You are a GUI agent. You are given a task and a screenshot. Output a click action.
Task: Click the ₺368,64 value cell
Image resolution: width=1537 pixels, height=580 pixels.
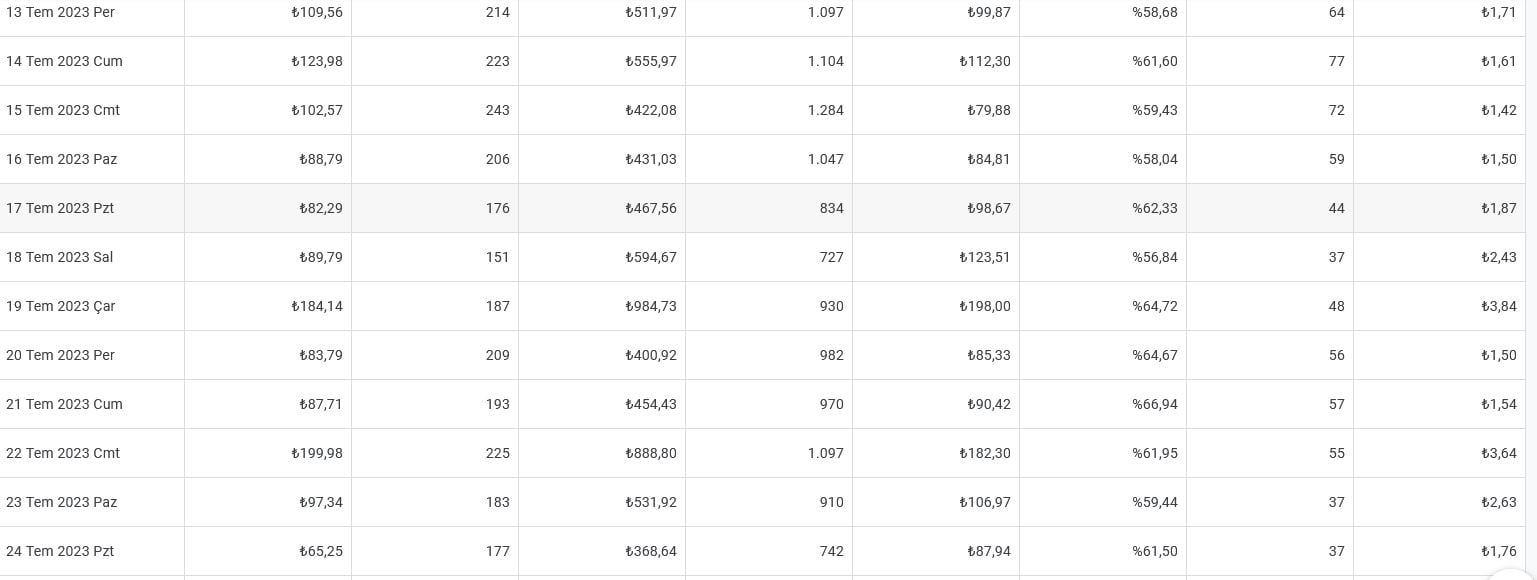[x=602, y=551]
